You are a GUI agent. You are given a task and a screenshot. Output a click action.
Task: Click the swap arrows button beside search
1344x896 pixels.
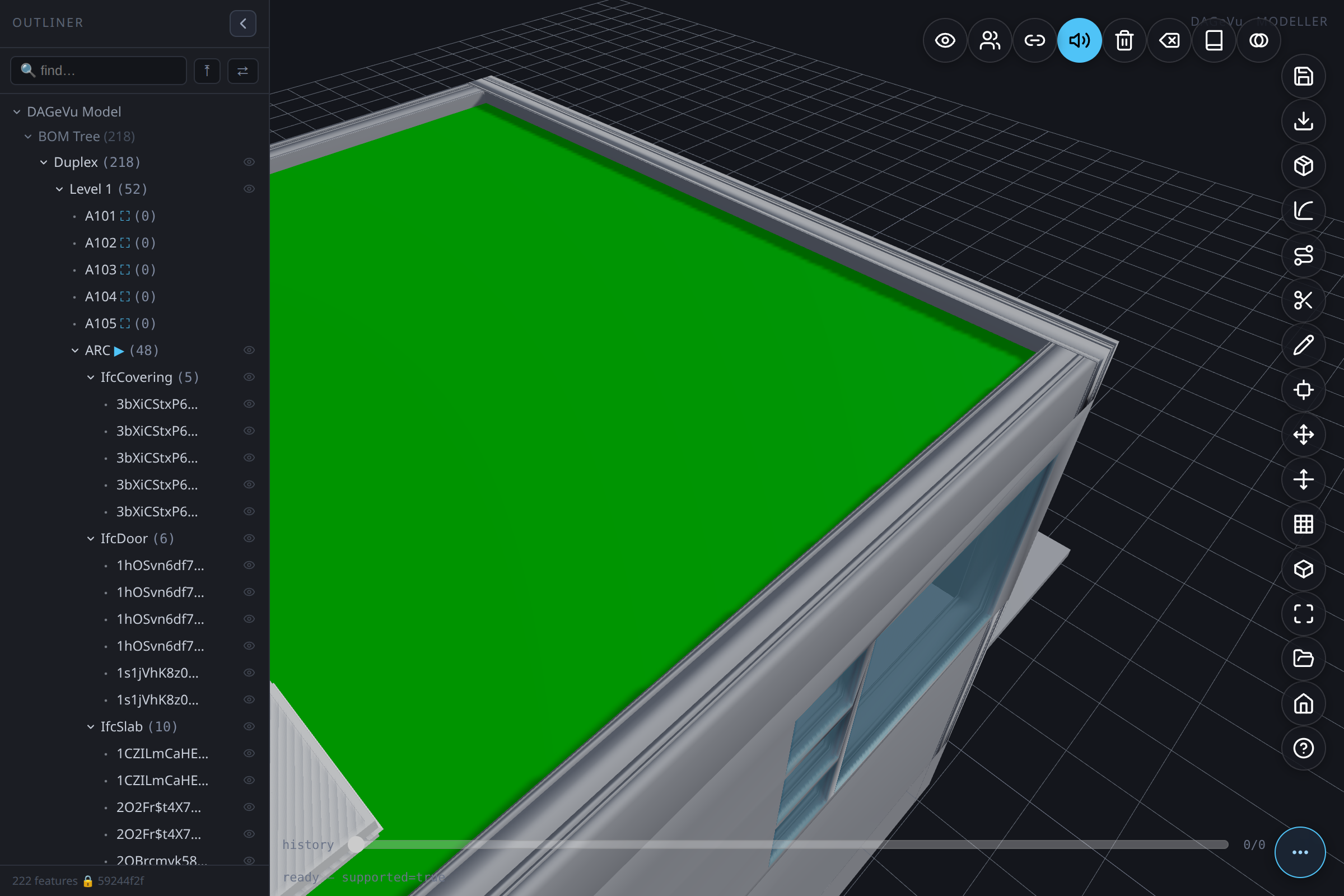[243, 71]
